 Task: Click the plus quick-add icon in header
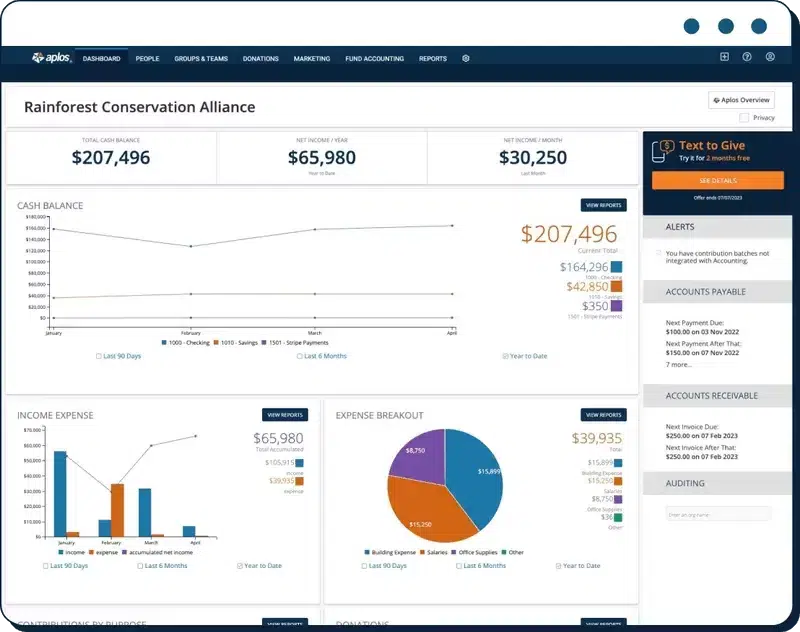(724, 57)
